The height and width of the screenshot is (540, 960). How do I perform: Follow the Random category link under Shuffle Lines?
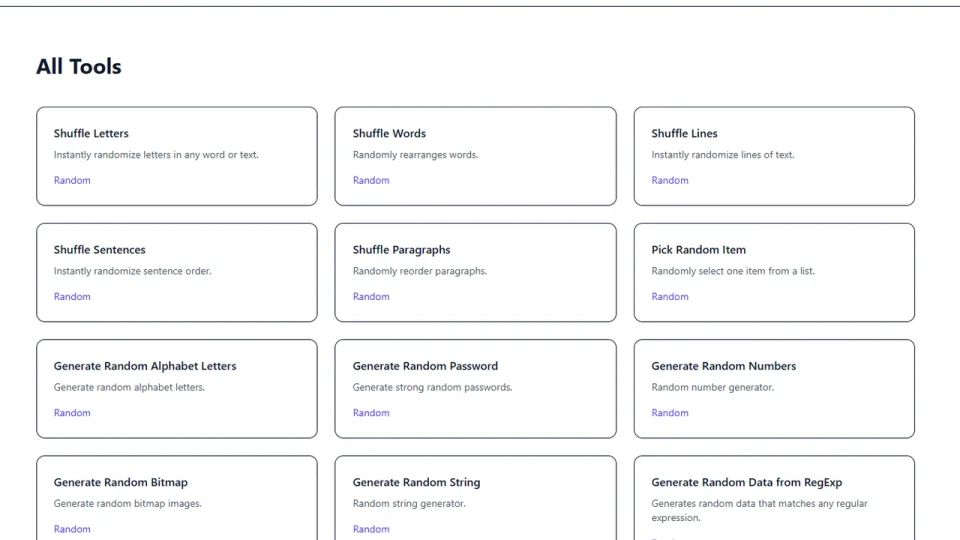click(670, 180)
